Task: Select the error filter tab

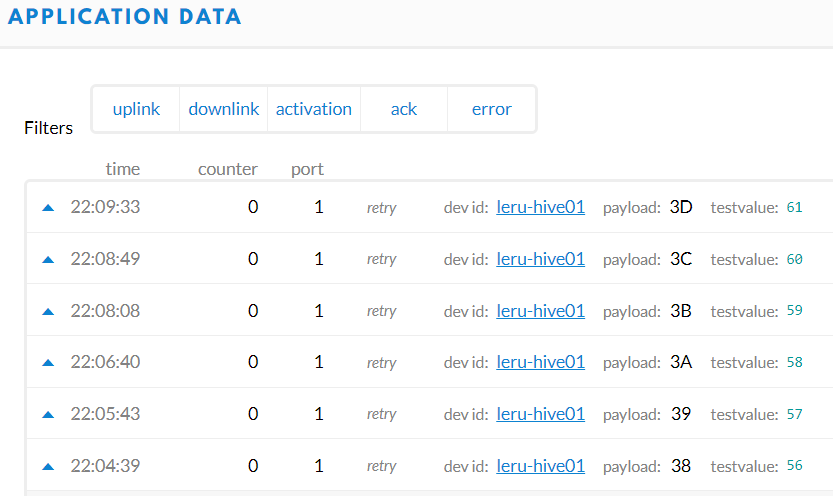Action: [x=491, y=109]
